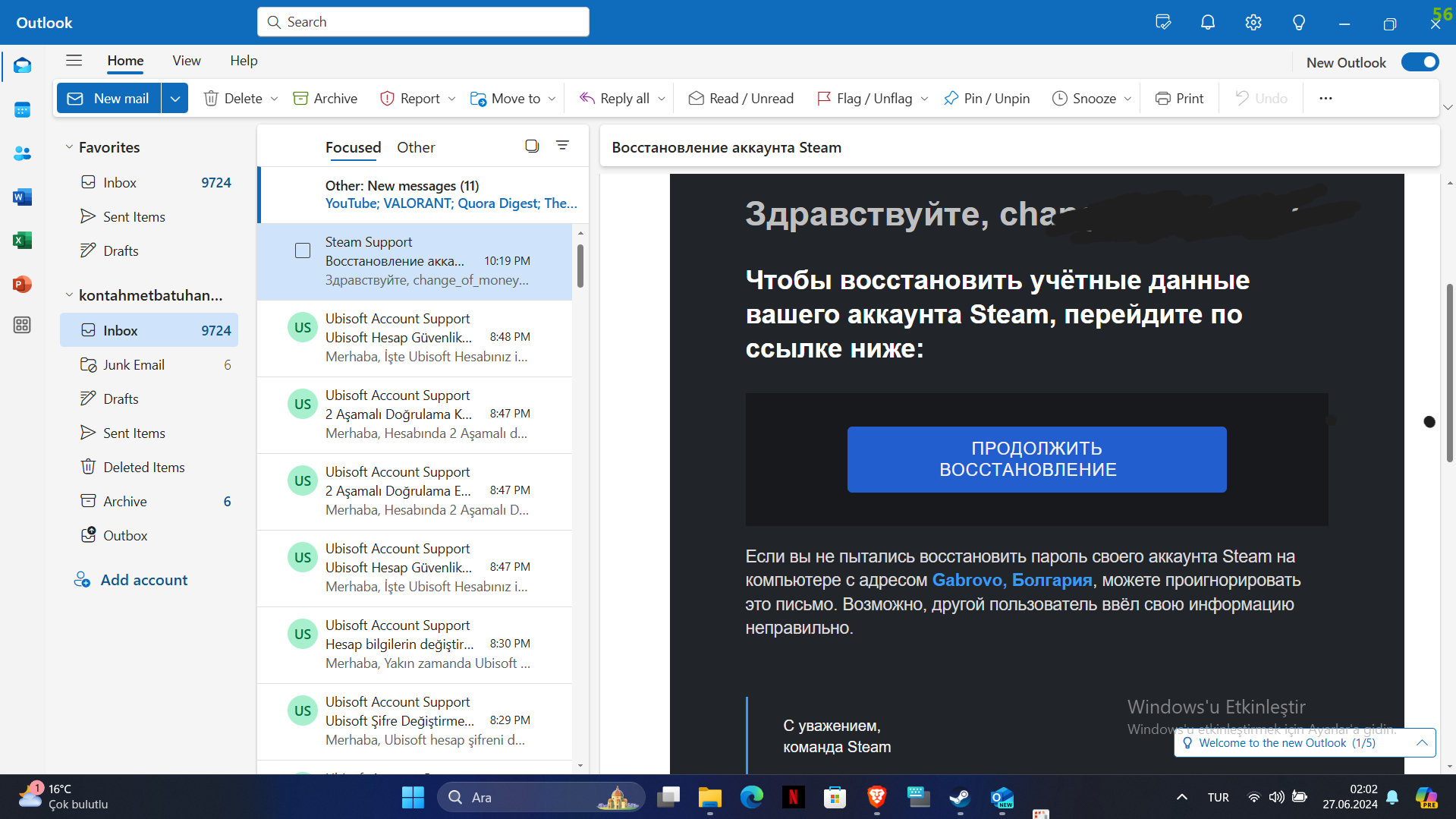Switch to the Other inbox tab
The height and width of the screenshot is (819, 1456).
point(416,147)
